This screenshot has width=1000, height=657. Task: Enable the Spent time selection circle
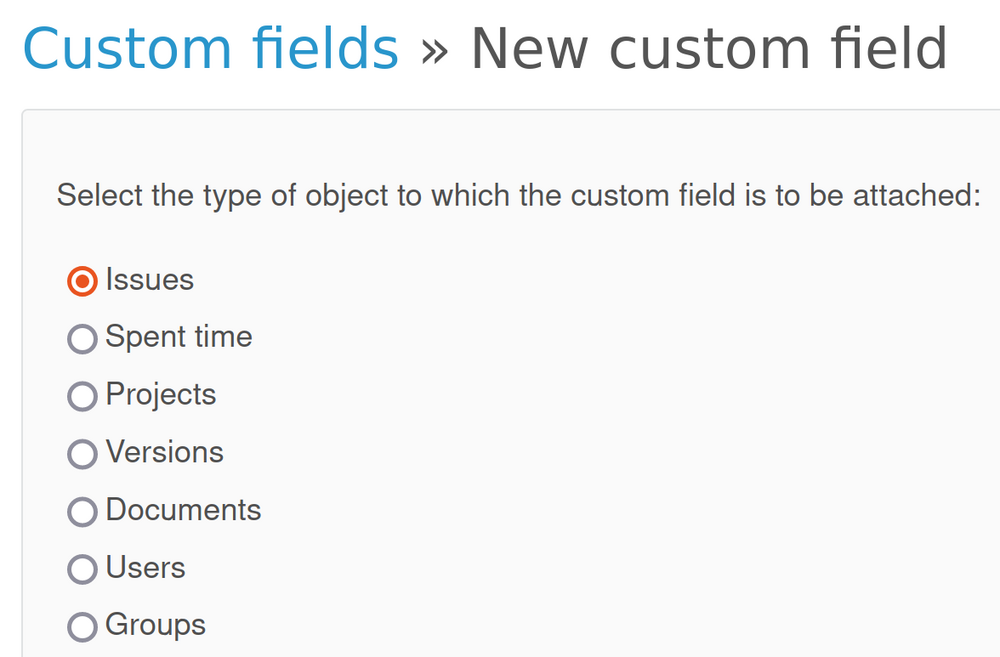[82, 339]
